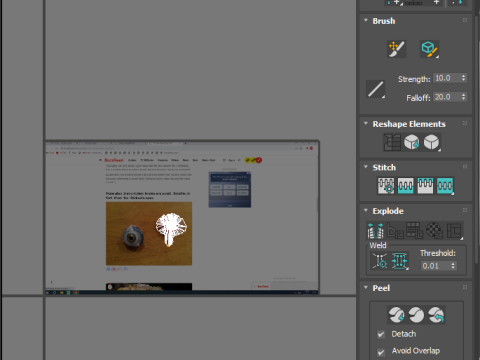Viewport: 480px width, 360px height.
Task: Click the Falloff spinner arrows
Action: pyautogui.click(x=464, y=97)
